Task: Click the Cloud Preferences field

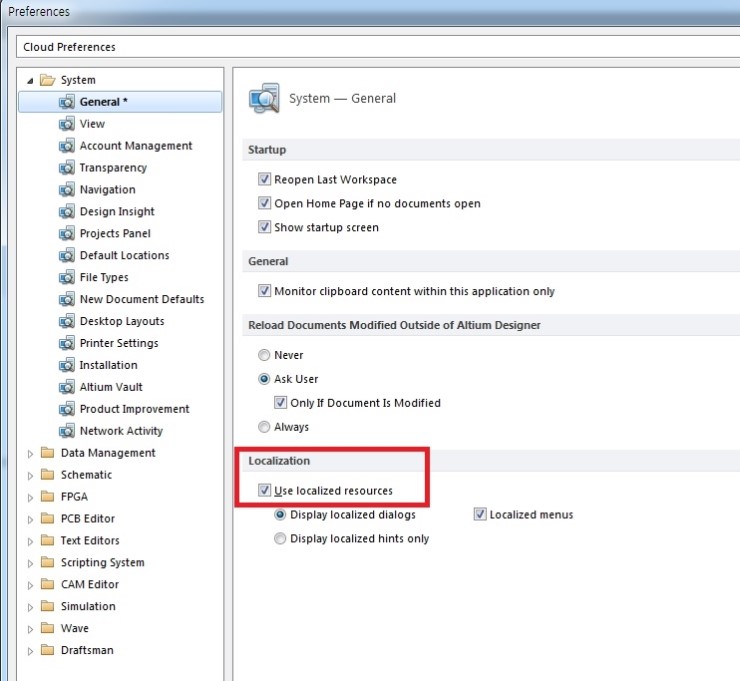Action: 378,47
